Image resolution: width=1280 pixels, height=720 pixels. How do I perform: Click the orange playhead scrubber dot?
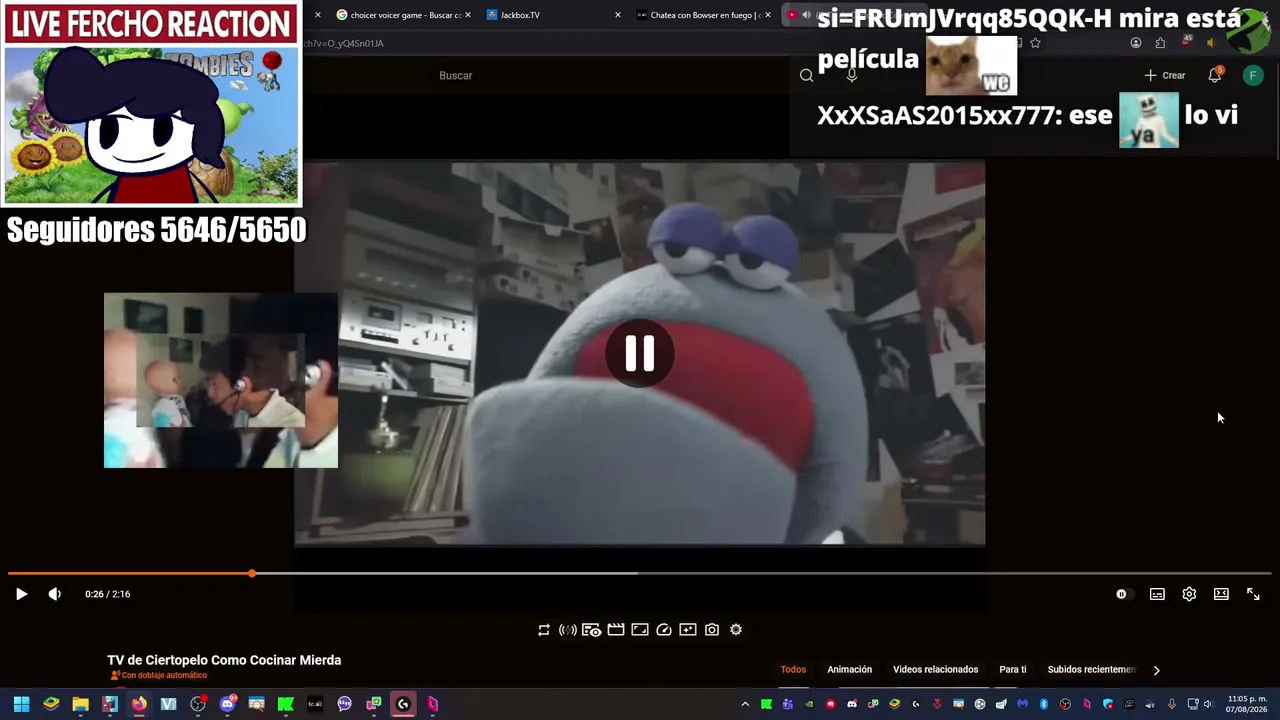point(252,573)
